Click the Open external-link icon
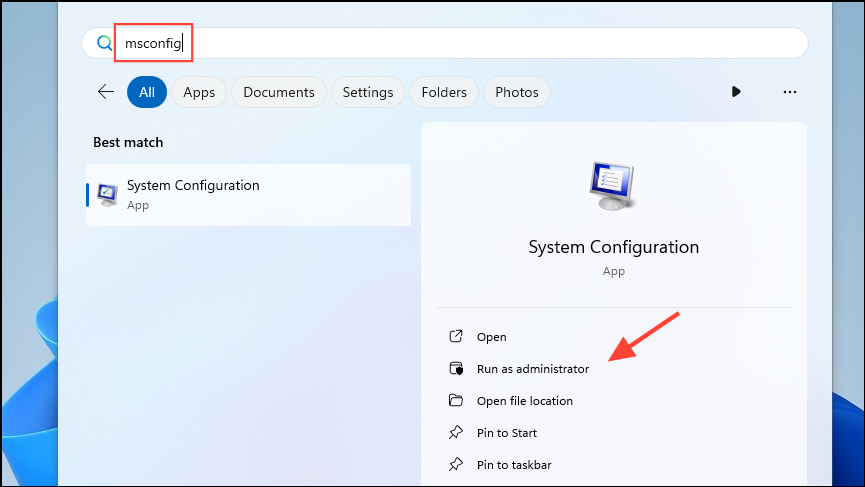 click(x=456, y=336)
